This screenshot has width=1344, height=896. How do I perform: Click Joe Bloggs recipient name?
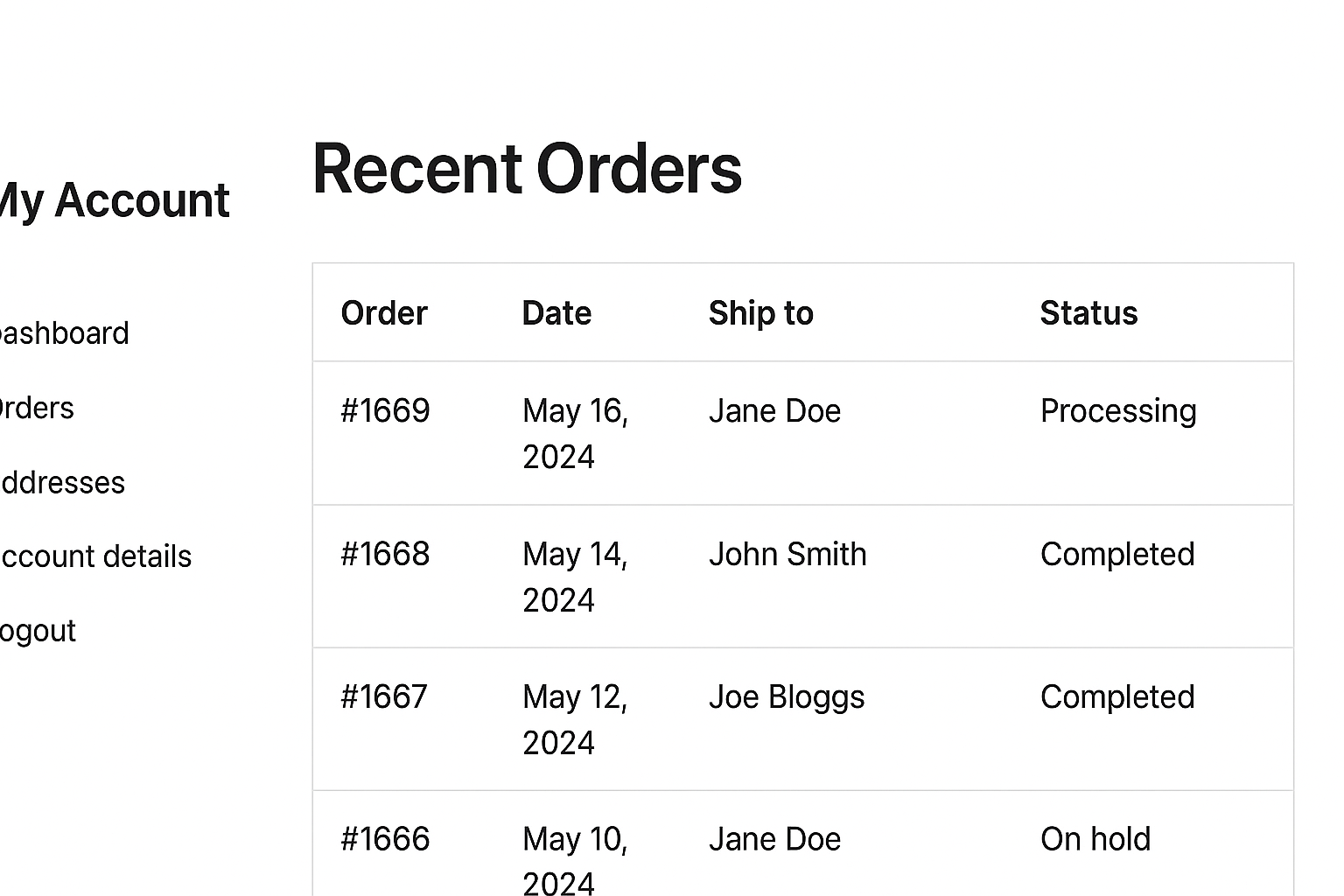[787, 696]
